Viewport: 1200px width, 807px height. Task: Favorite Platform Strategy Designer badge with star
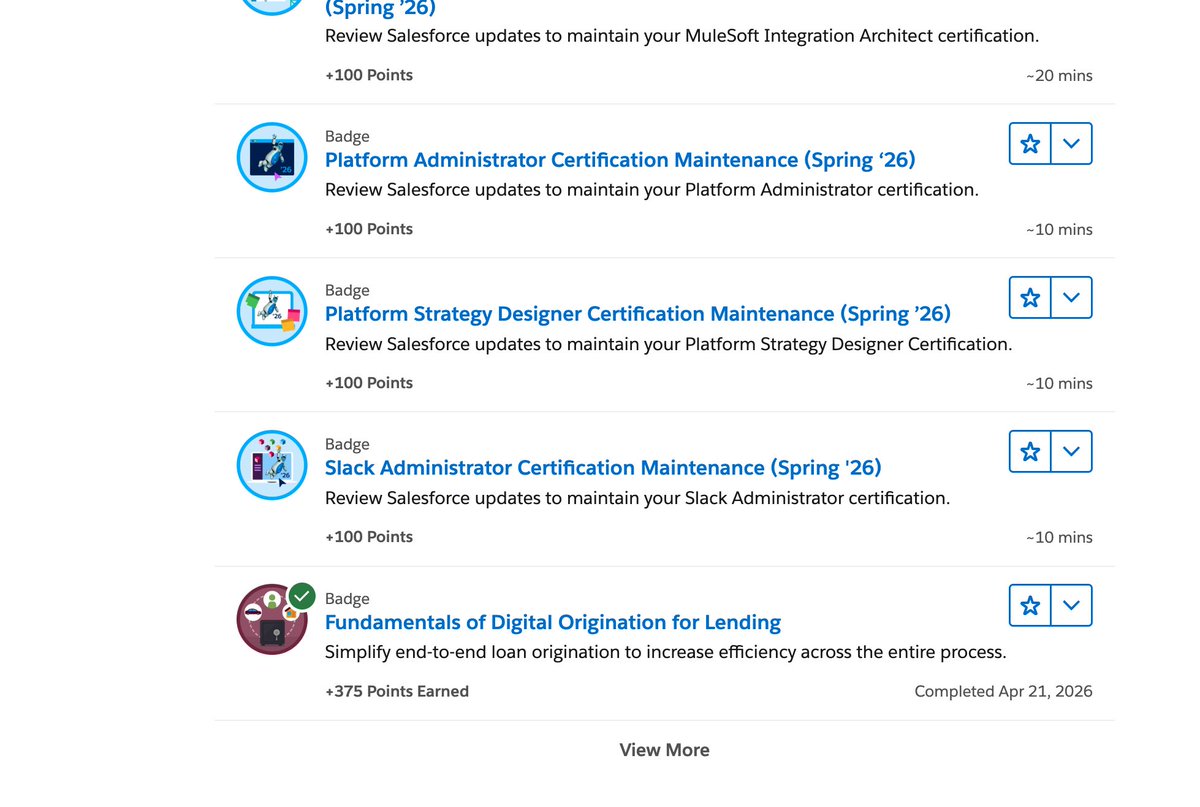coord(1030,298)
